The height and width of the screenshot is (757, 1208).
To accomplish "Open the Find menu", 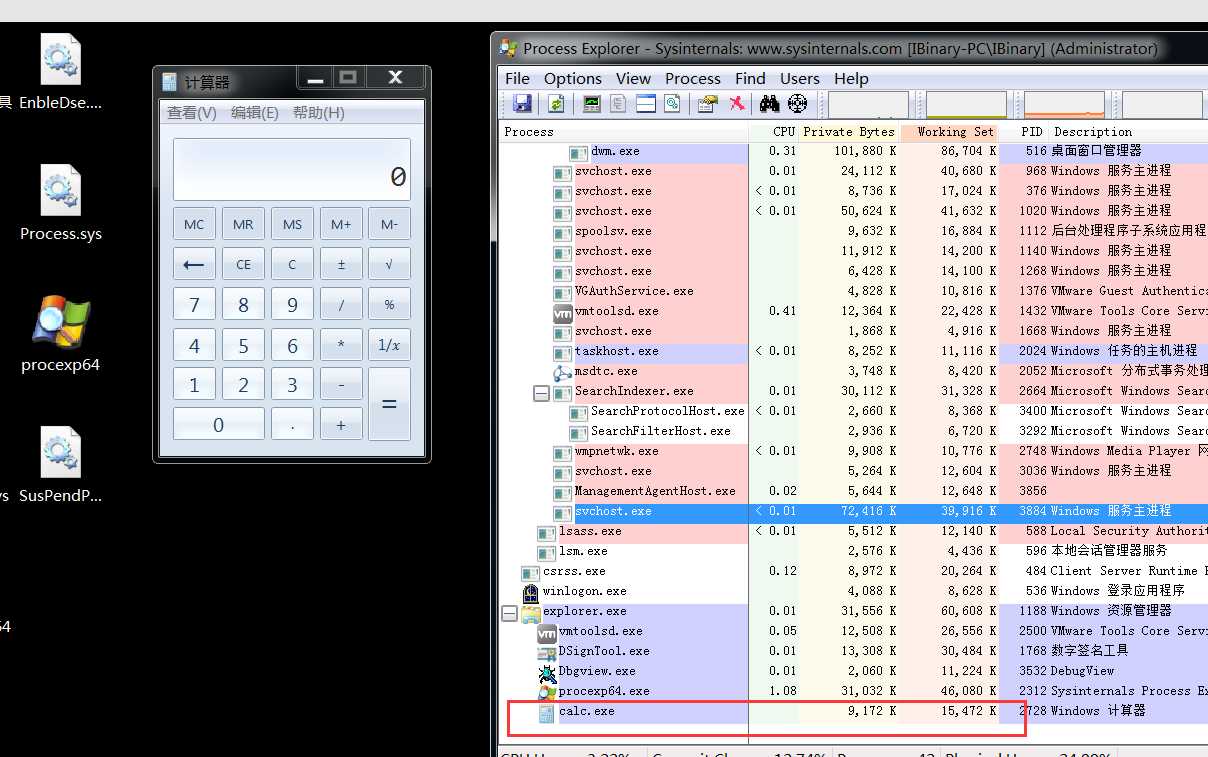I will (750, 78).
